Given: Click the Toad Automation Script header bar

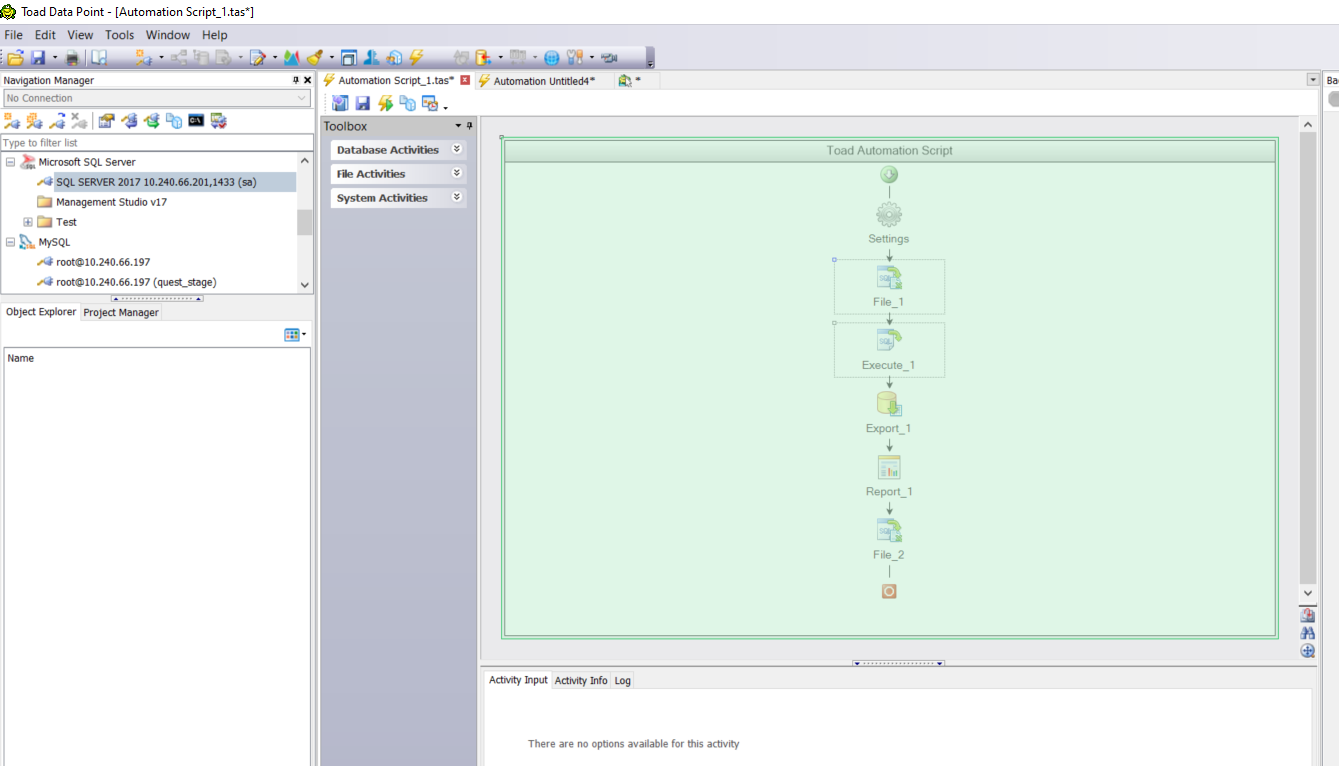Looking at the screenshot, I should 890,151.
